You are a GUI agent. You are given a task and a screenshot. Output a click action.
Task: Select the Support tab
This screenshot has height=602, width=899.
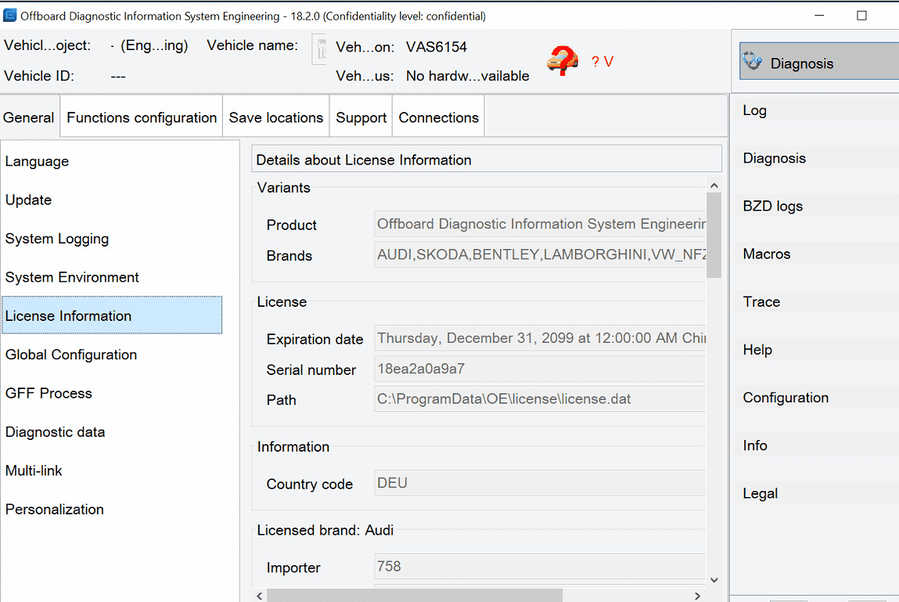click(x=361, y=118)
